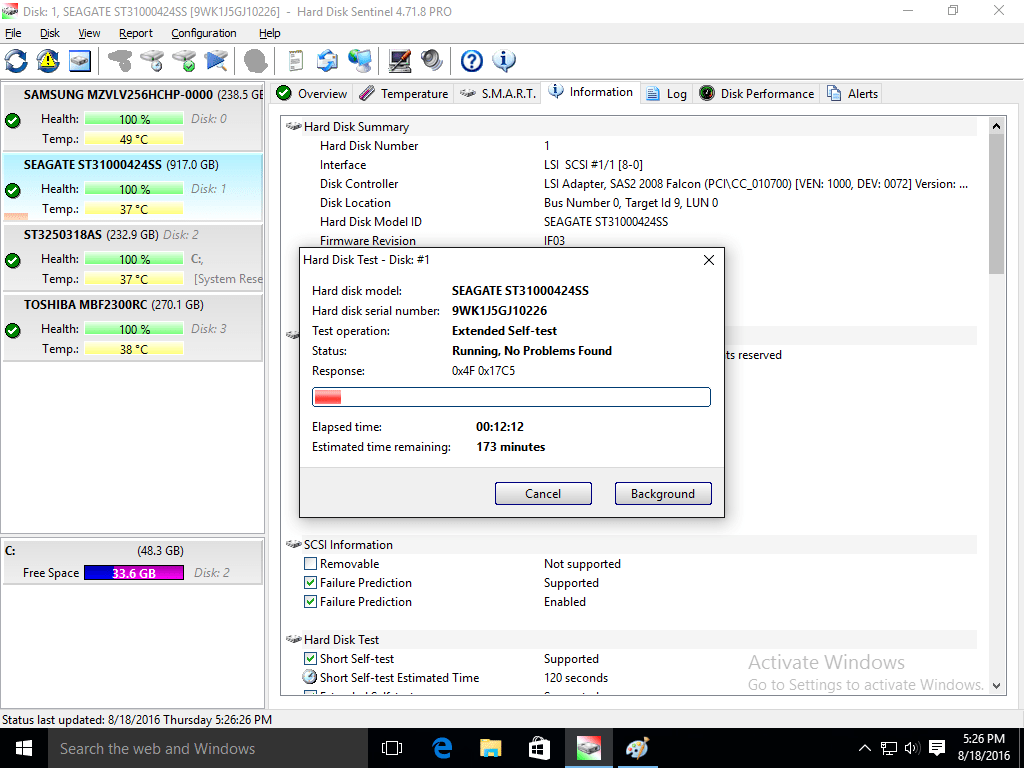Open Microsoft Edge from the taskbar

click(442, 748)
